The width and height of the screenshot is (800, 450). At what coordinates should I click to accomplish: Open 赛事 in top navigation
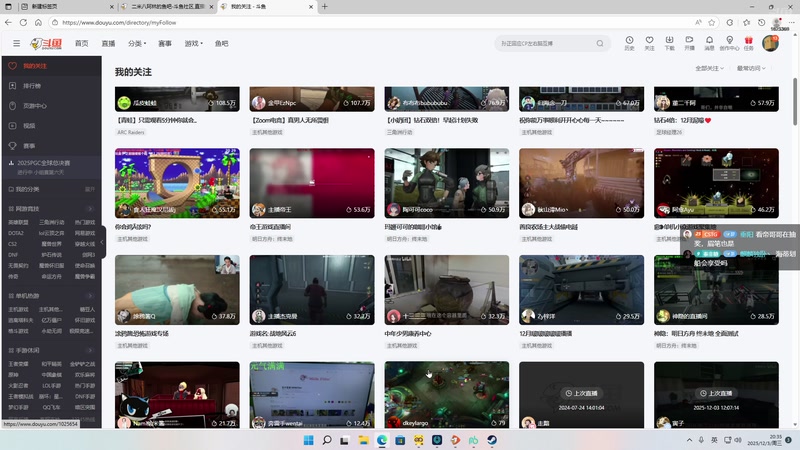coord(165,43)
